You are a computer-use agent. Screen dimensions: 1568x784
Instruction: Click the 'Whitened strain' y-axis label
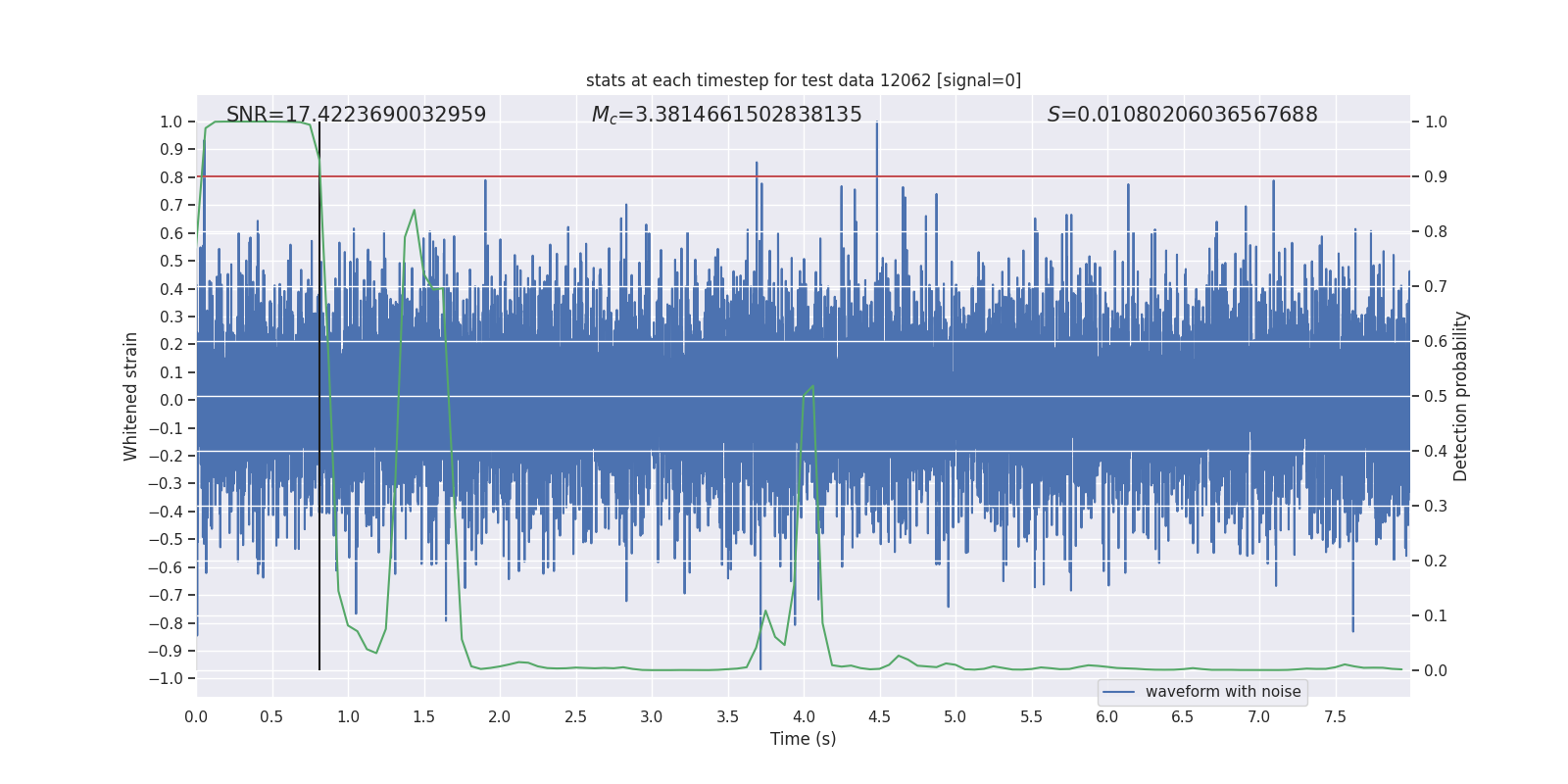click(x=131, y=396)
